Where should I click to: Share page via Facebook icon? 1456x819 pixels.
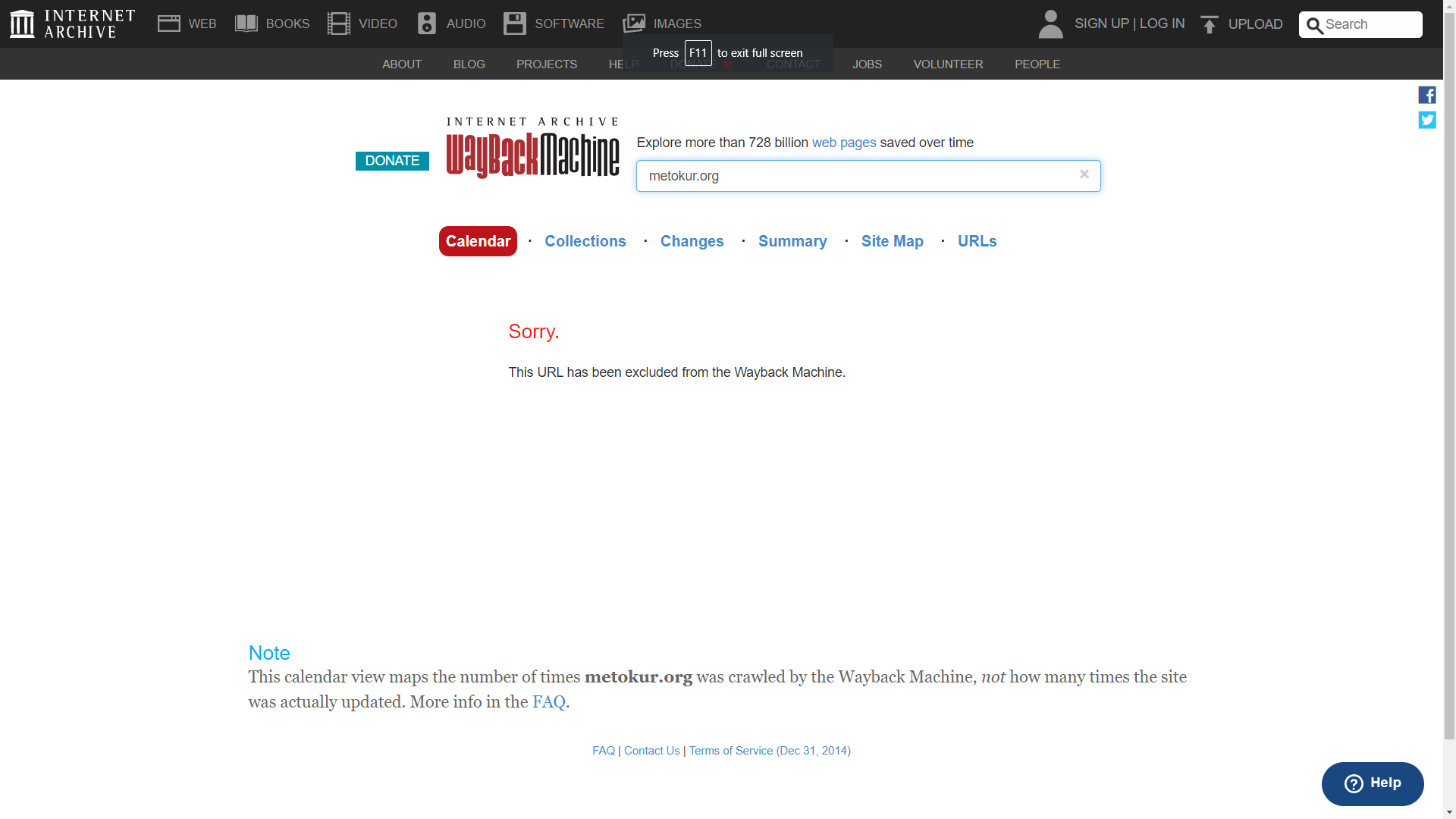click(x=1427, y=95)
